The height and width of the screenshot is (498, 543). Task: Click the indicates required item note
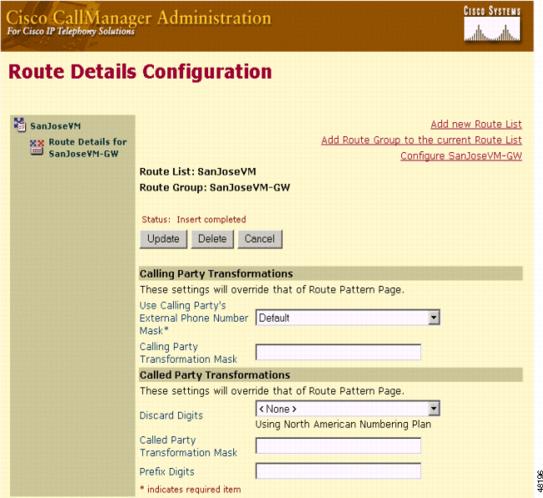click(190, 490)
